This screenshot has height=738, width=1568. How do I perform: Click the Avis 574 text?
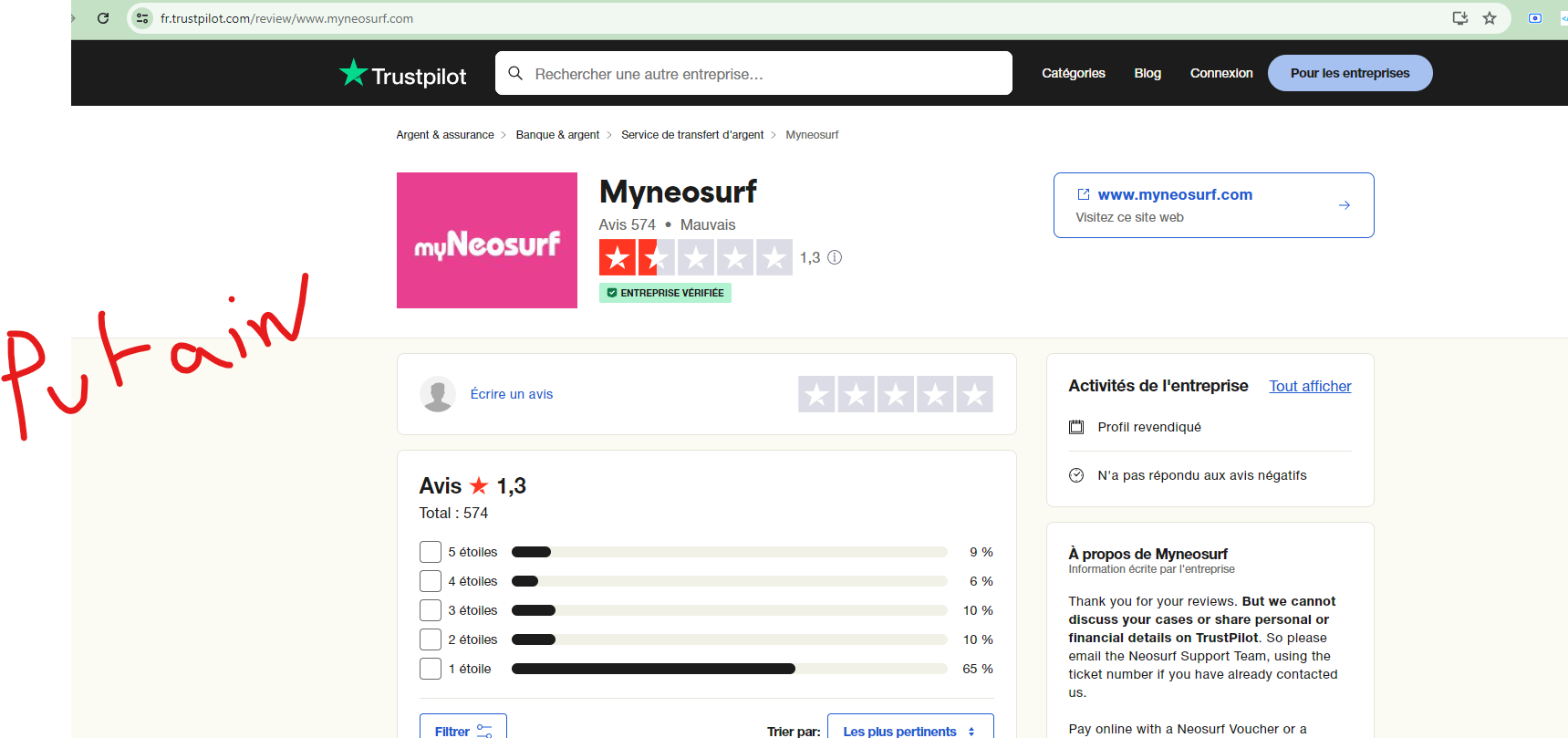(627, 224)
